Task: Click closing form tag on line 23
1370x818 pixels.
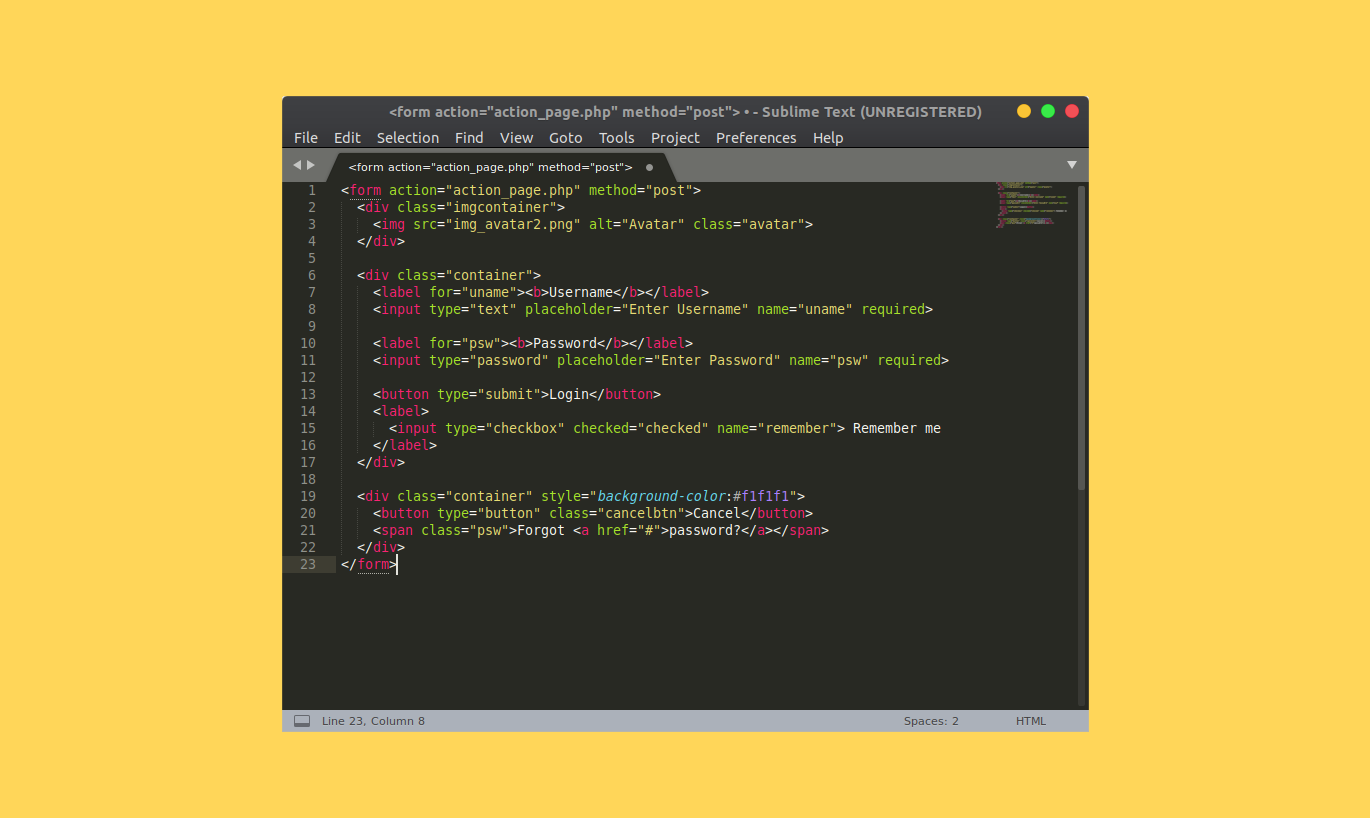Action: [369, 564]
